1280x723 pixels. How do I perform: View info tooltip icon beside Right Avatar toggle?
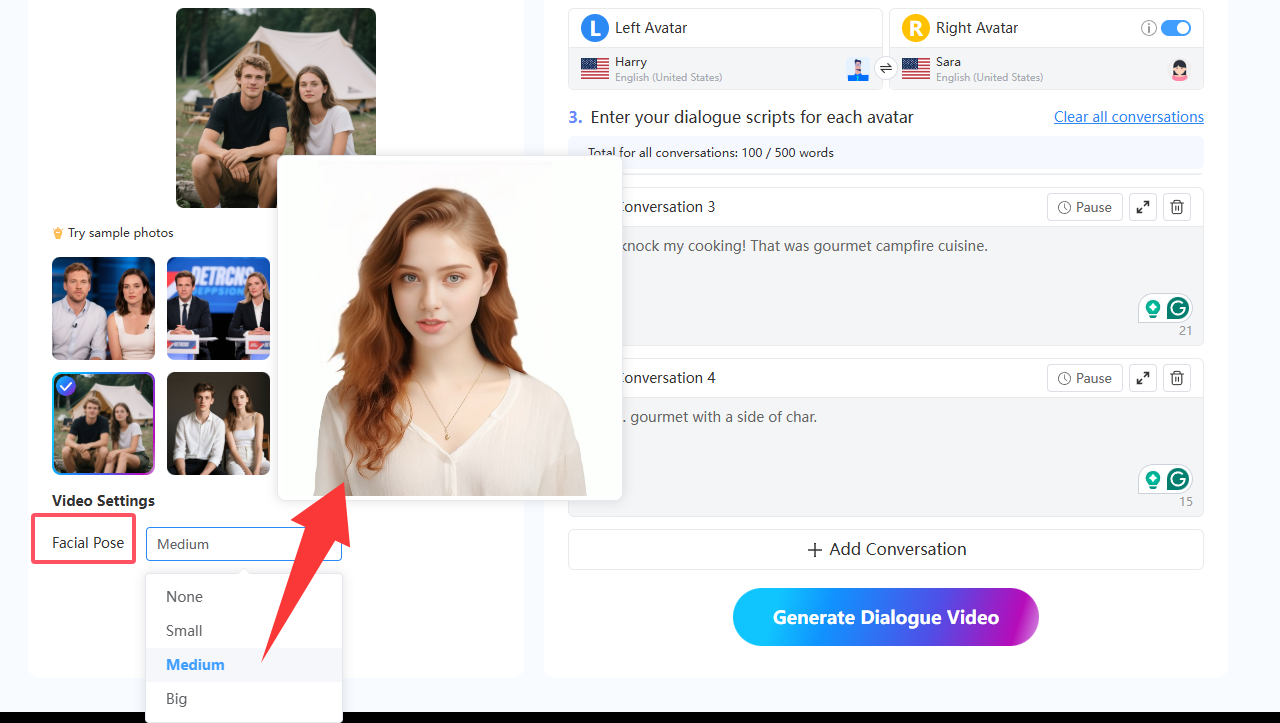1148,27
